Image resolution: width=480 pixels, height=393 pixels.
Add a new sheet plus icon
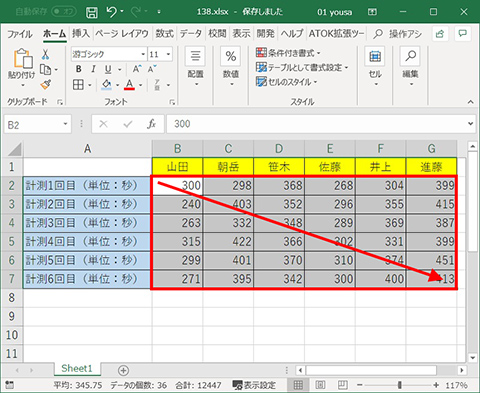123,370
